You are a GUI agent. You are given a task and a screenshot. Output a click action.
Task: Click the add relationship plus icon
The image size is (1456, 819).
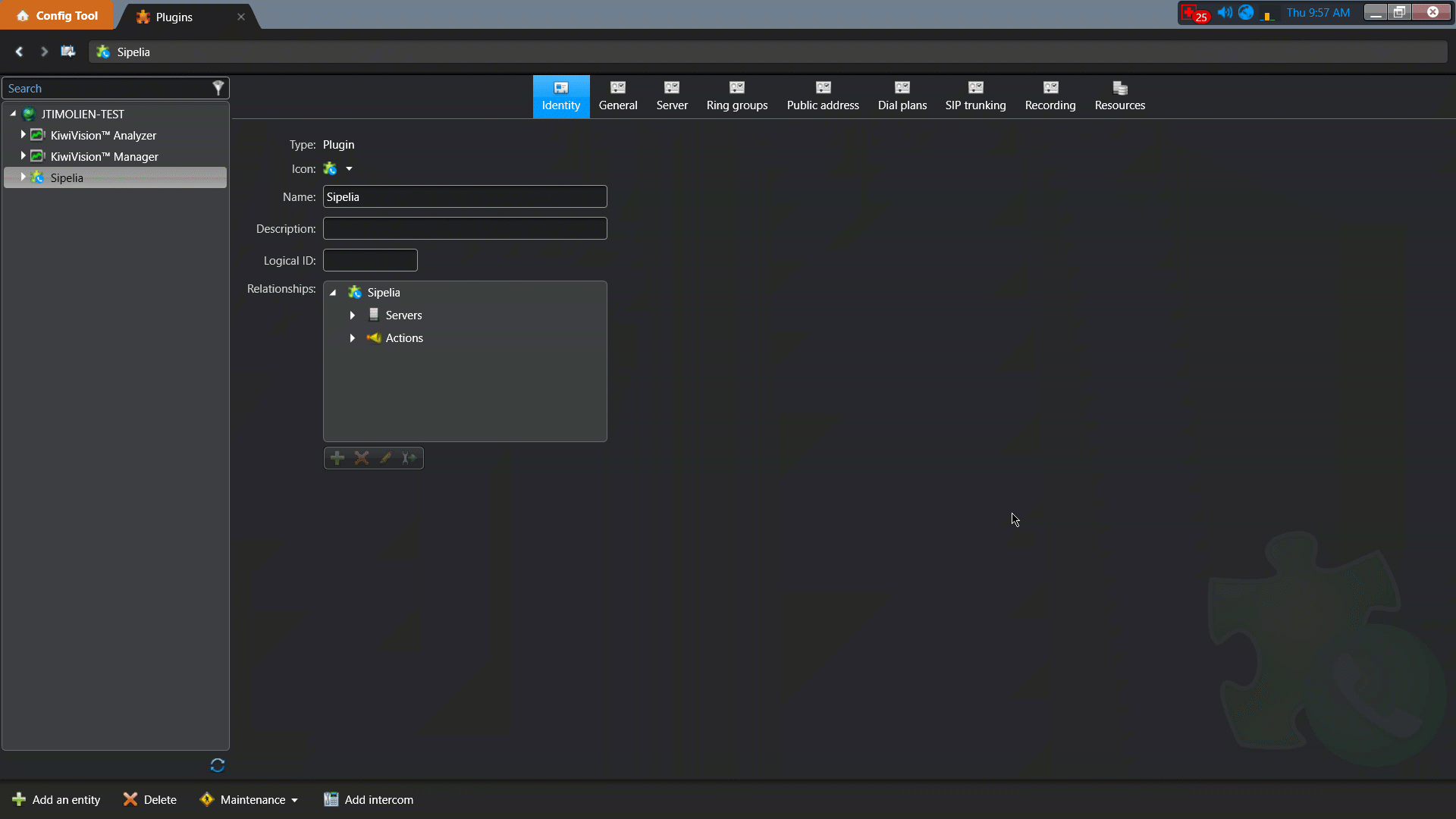[x=337, y=457]
